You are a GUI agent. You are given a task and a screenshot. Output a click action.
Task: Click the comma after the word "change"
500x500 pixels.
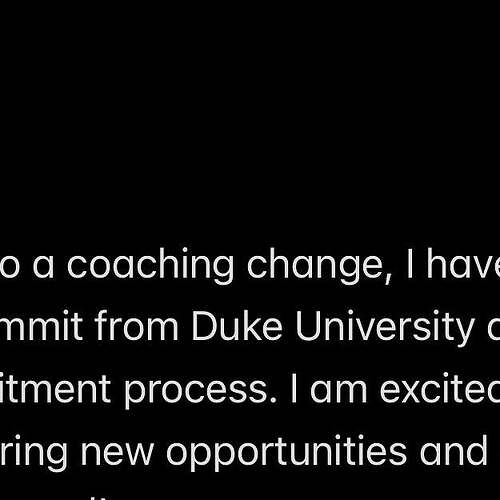click(x=388, y=278)
